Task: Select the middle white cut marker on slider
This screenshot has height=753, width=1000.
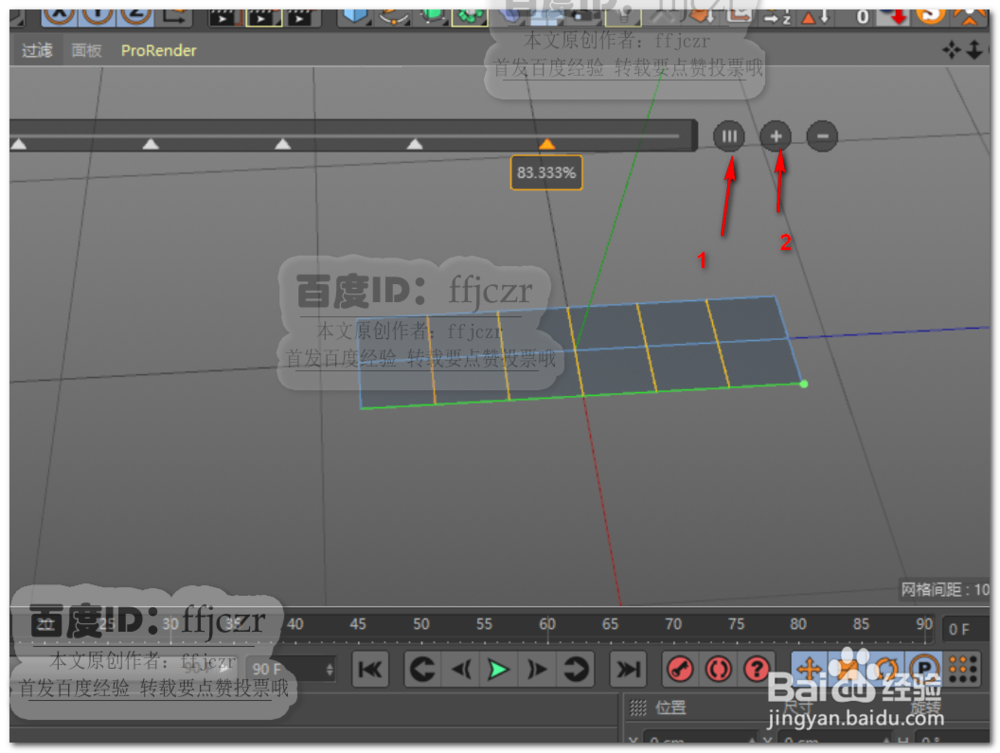Action: [283, 144]
